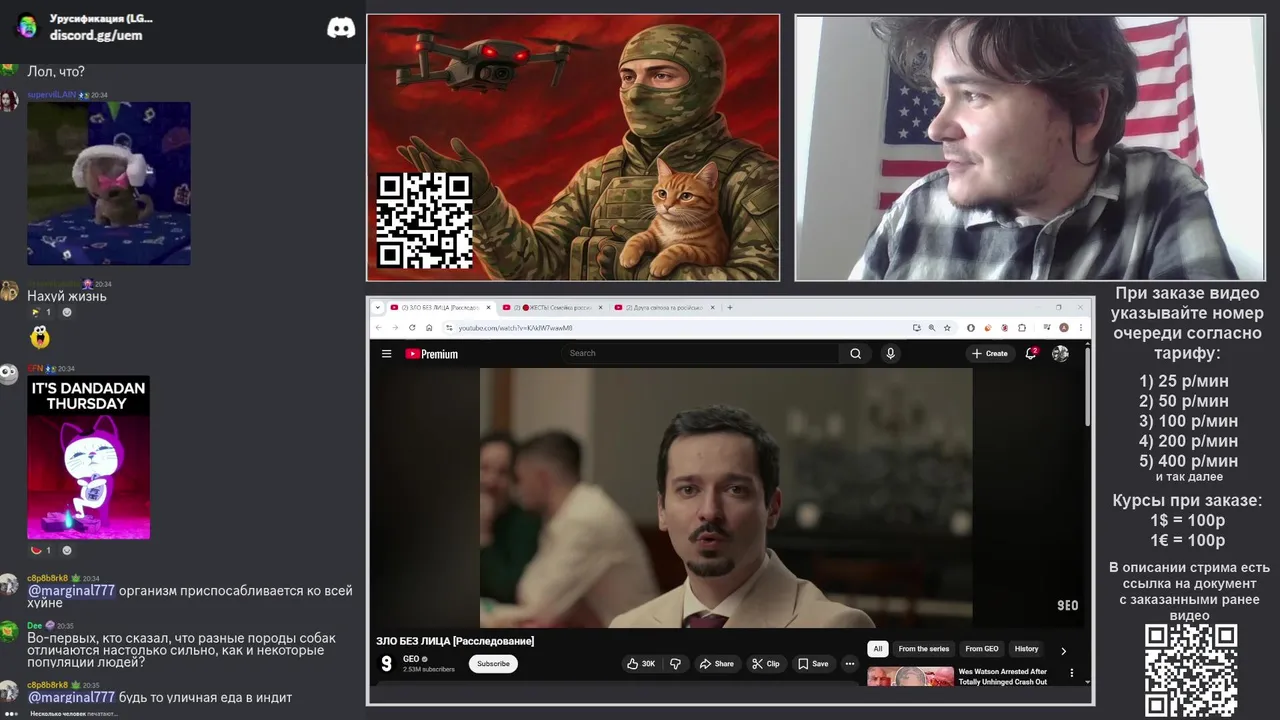Switch to the Друга світова tab
Screen dimensions: 1280x720
pyautogui.click(x=665, y=307)
